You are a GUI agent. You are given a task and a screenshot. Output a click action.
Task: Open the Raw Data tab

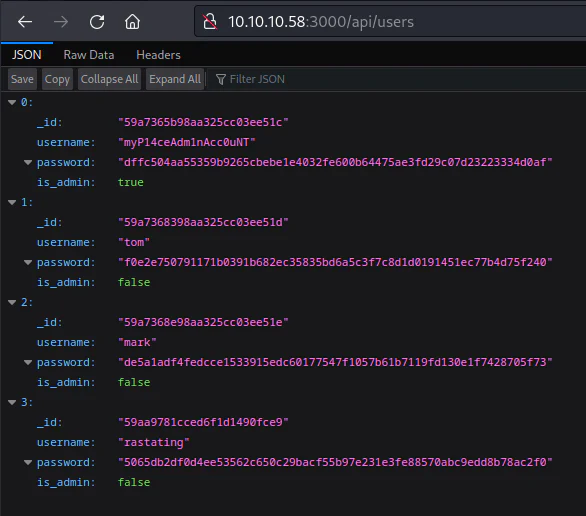[x=89, y=55]
